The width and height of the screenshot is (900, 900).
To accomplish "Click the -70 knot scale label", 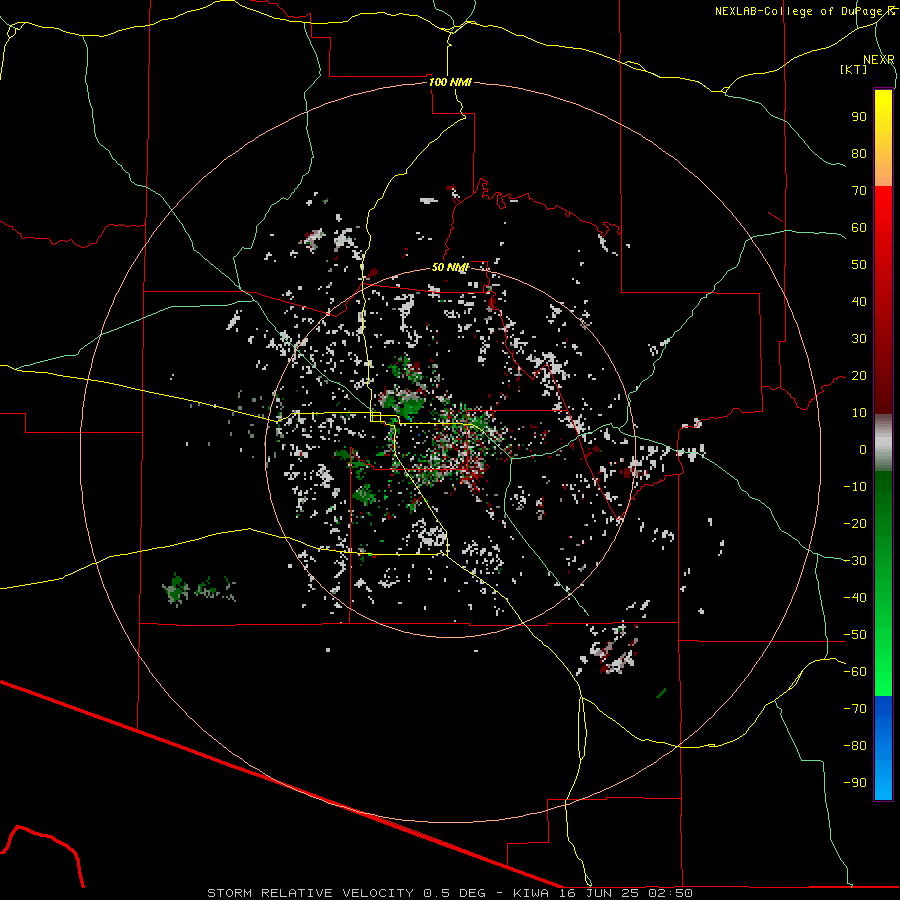I will click(855, 709).
